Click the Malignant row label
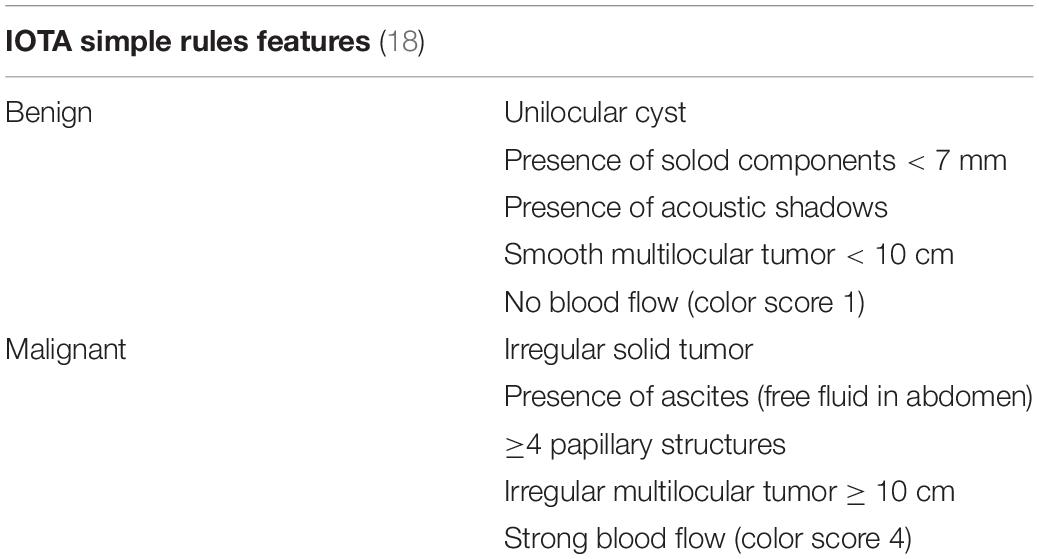This screenshot has width=1039, height=559. 66,349
